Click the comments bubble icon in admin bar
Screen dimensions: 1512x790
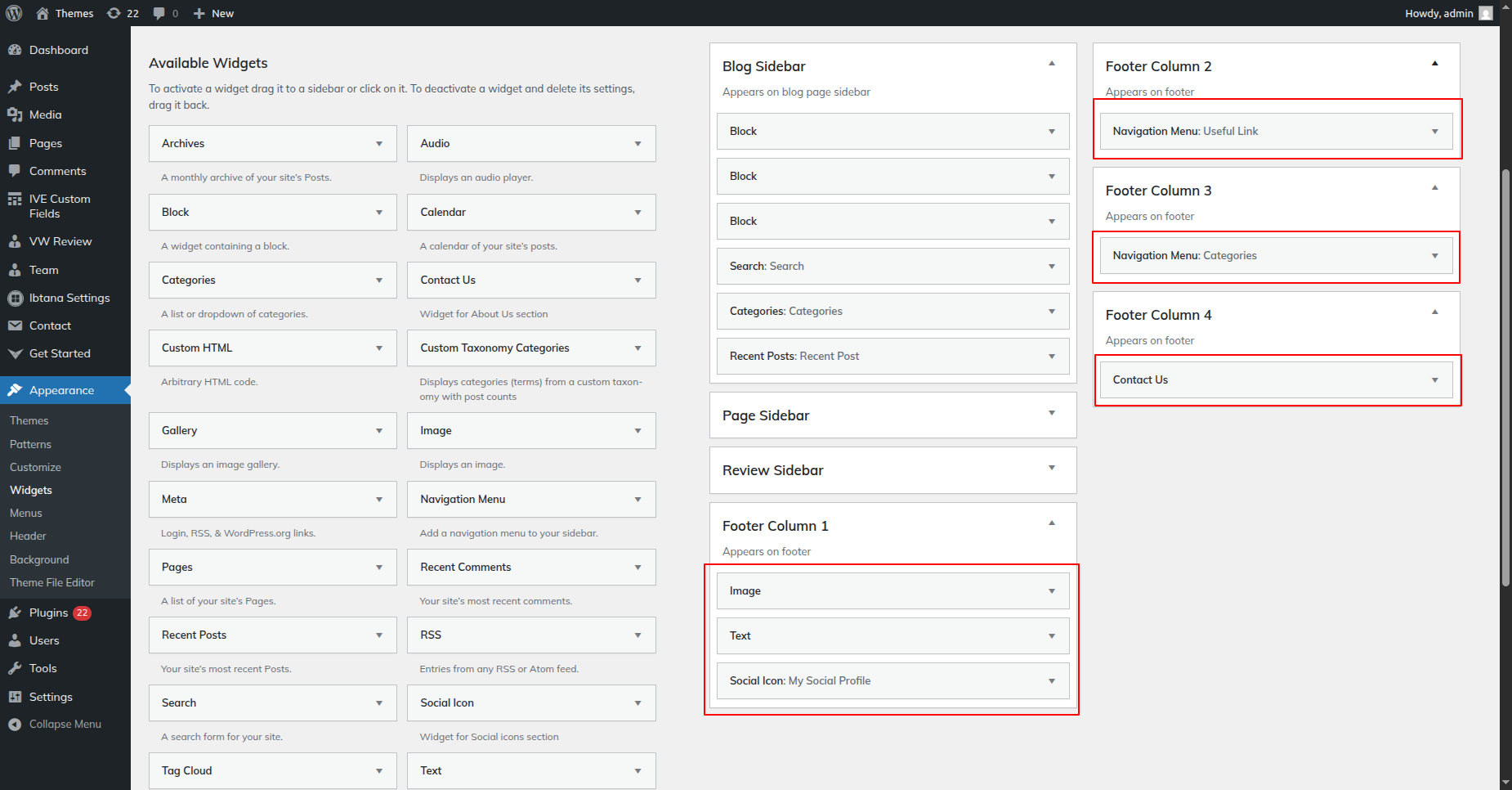point(159,13)
